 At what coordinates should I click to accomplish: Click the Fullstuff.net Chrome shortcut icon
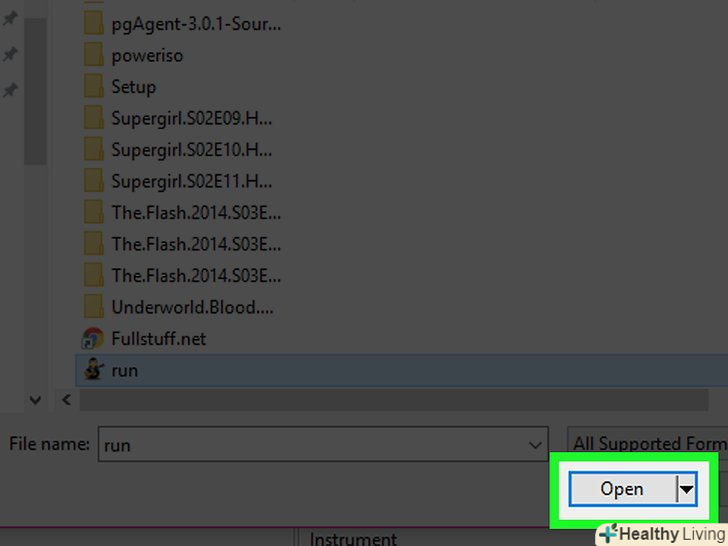point(93,338)
